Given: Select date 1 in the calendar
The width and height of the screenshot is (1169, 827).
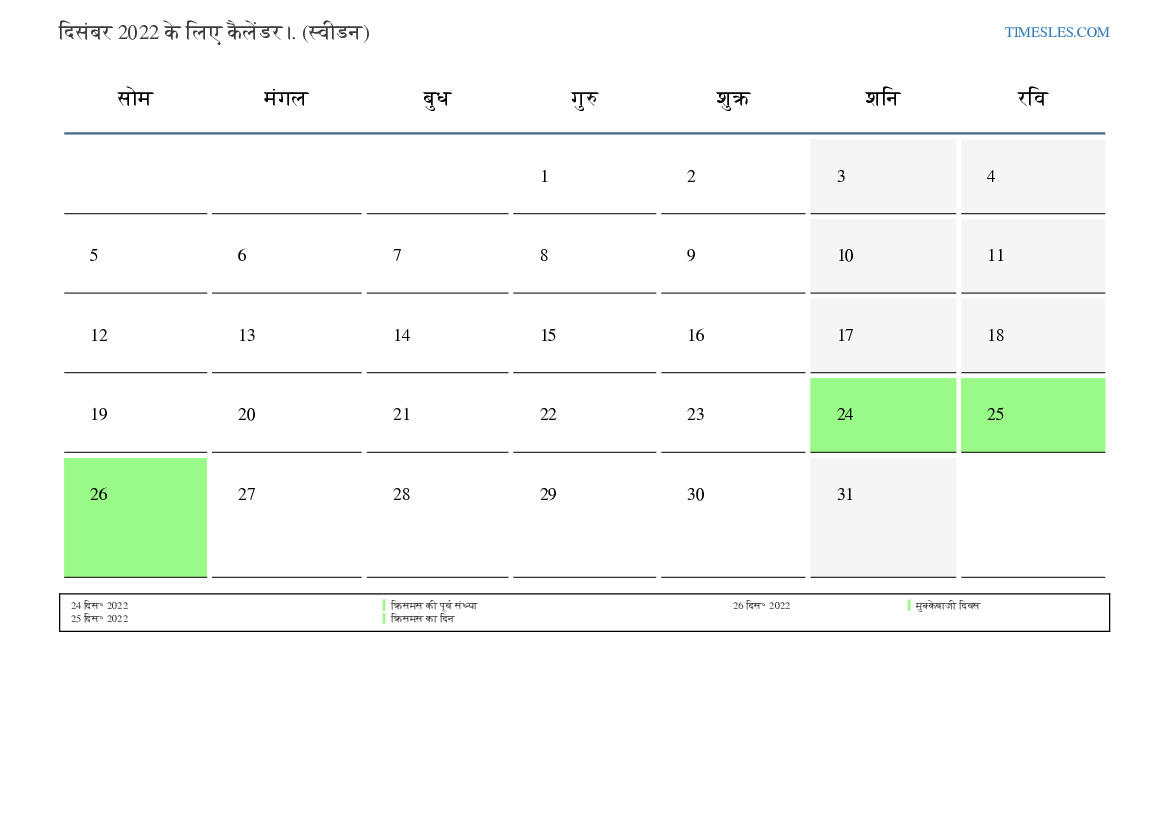Looking at the screenshot, I should tap(544, 177).
